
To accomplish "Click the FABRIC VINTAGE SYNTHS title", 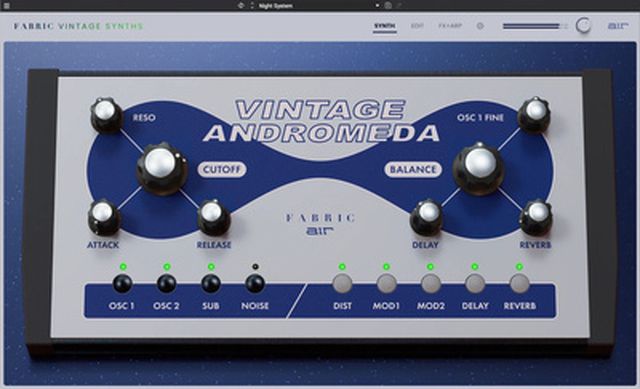I will [78, 26].
